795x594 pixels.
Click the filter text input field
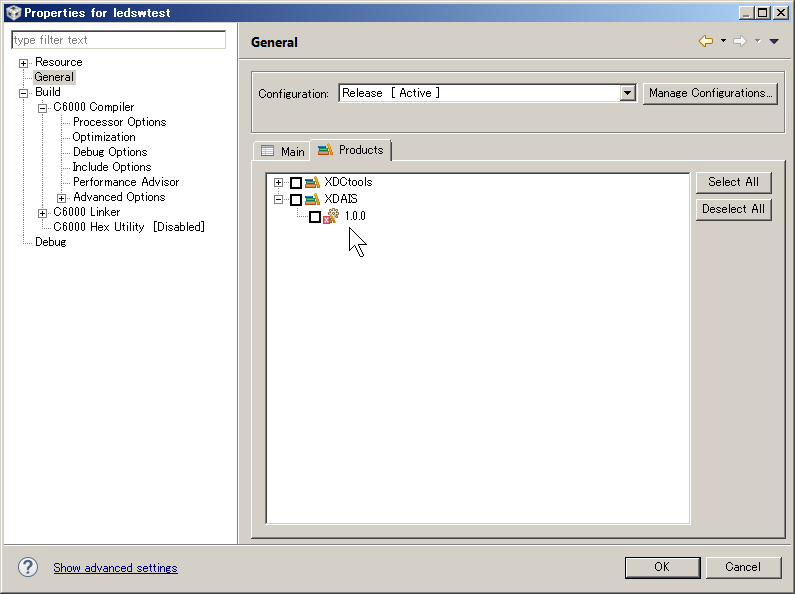118,40
